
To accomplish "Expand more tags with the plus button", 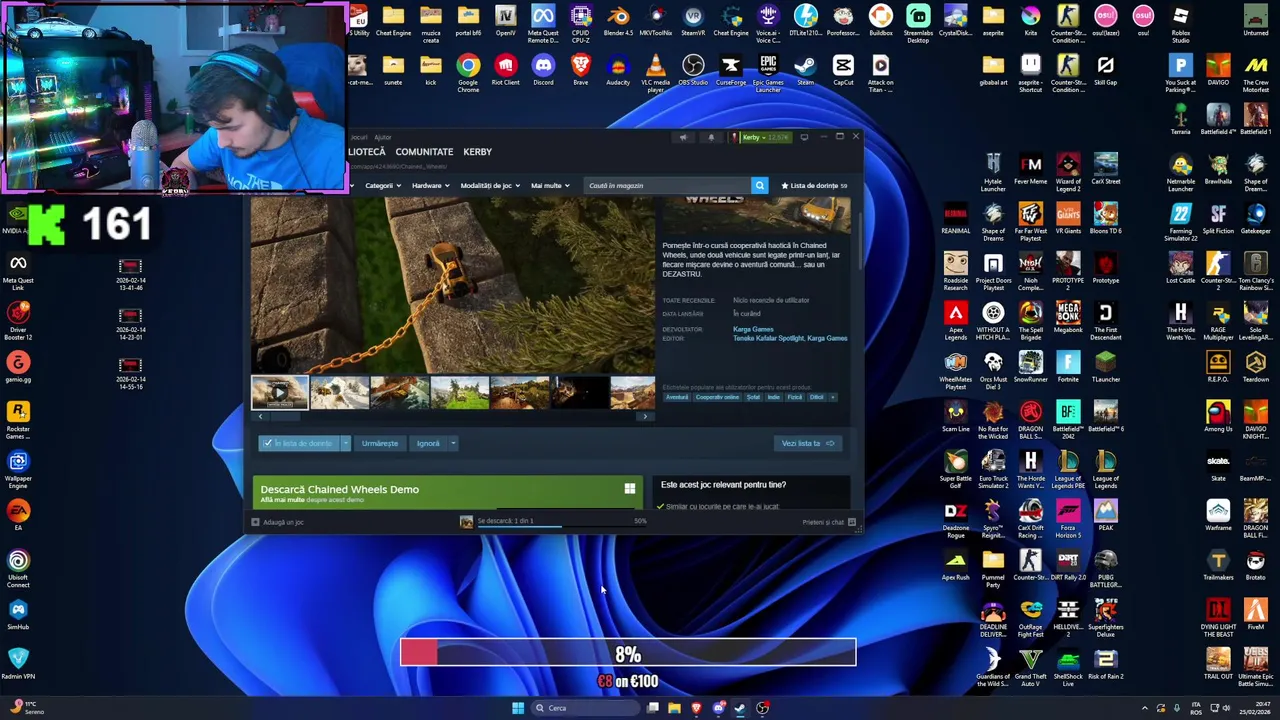I will tap(832, 397).
